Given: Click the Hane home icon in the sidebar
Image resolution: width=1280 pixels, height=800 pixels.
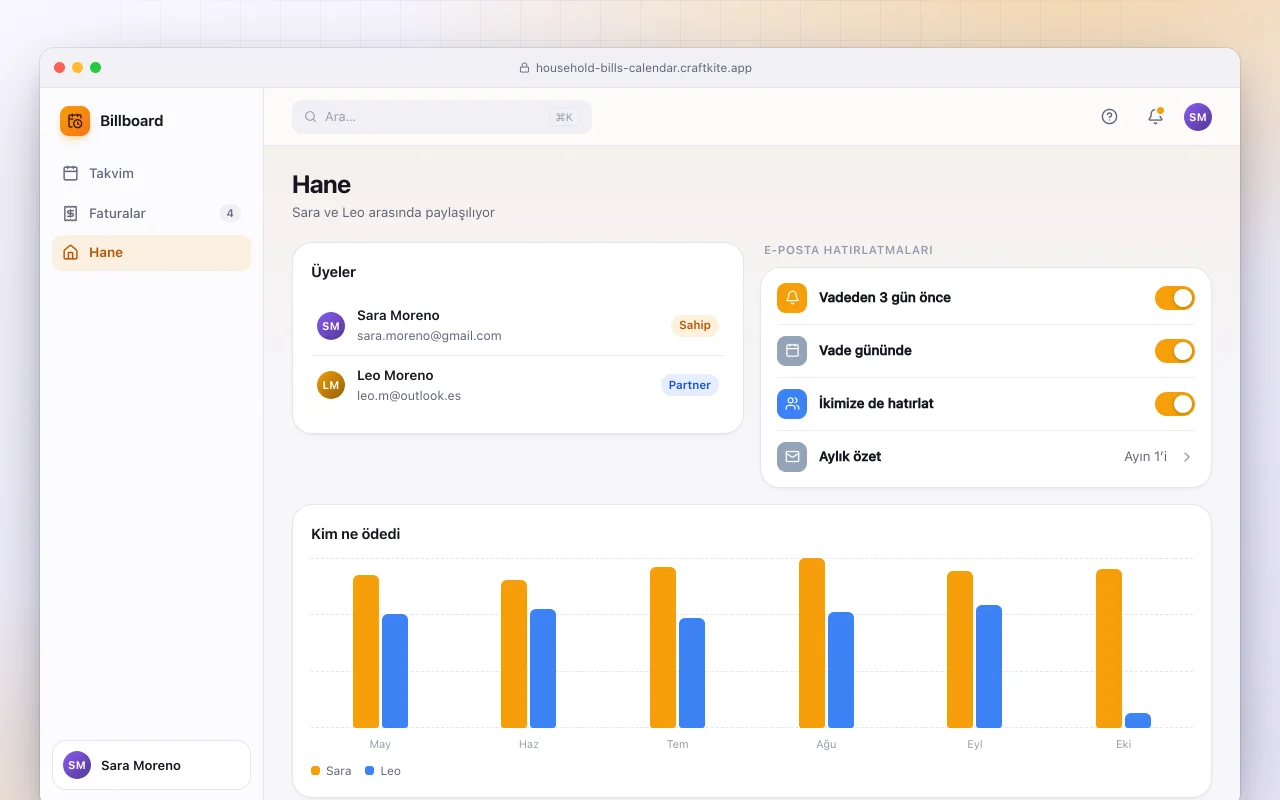Looking at the screenshot, I should click(70, 252).
